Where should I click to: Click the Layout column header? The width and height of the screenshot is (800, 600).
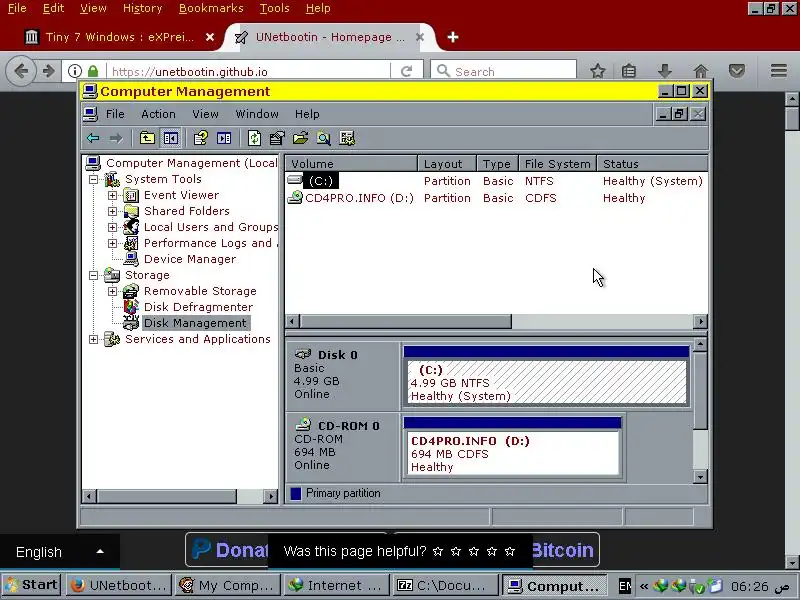[x=447, y=164]
